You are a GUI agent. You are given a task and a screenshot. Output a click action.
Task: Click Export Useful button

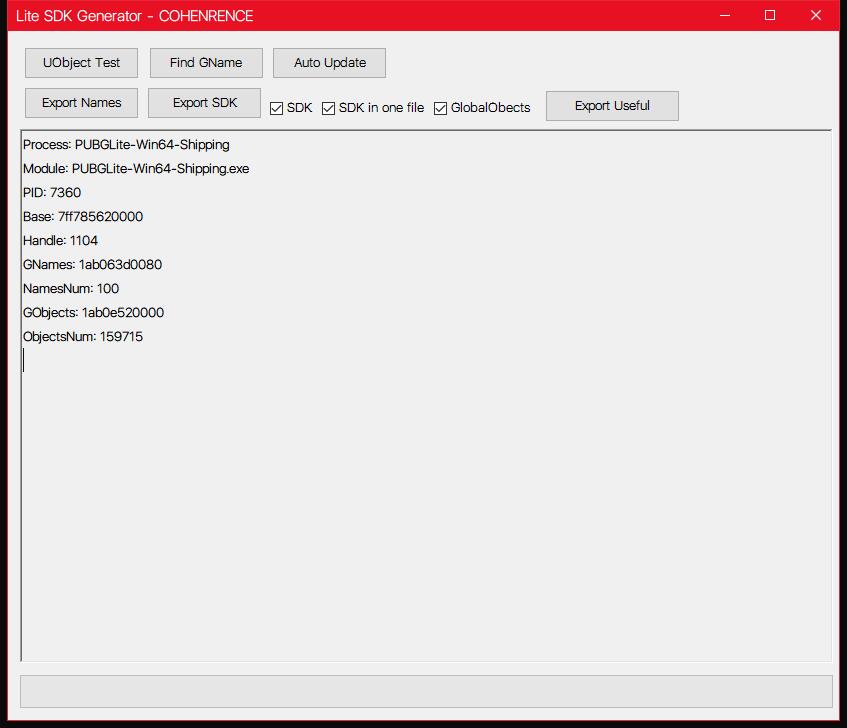tap(612, 106)
